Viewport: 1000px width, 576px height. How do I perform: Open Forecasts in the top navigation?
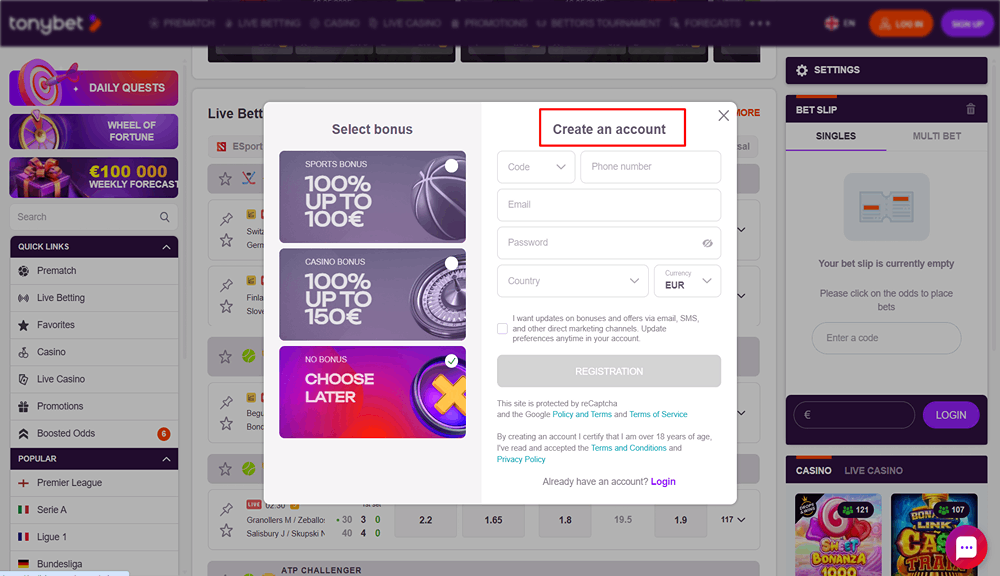coord(705,24)
